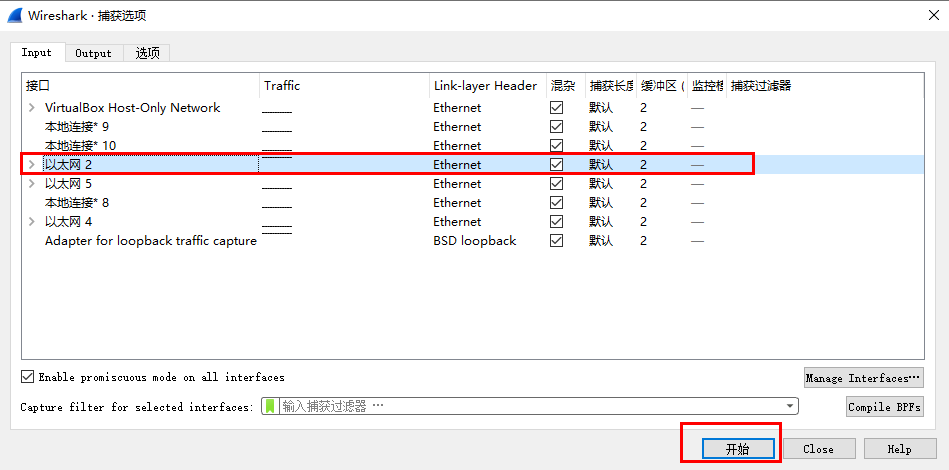Click buffer value 2 in 以太网 4 row
The height and width of the screenshot is (470, 949).
click(643, 221)
